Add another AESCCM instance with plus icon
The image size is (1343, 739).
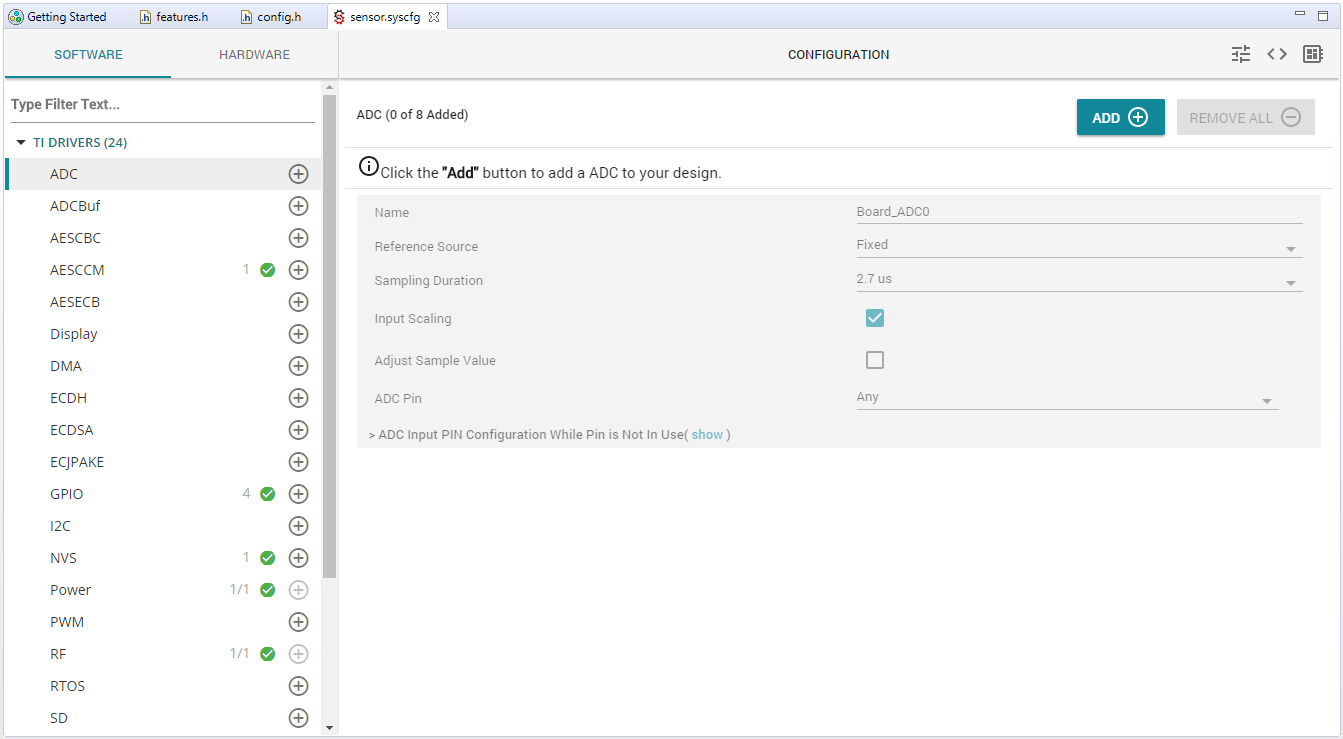(298, 270)
